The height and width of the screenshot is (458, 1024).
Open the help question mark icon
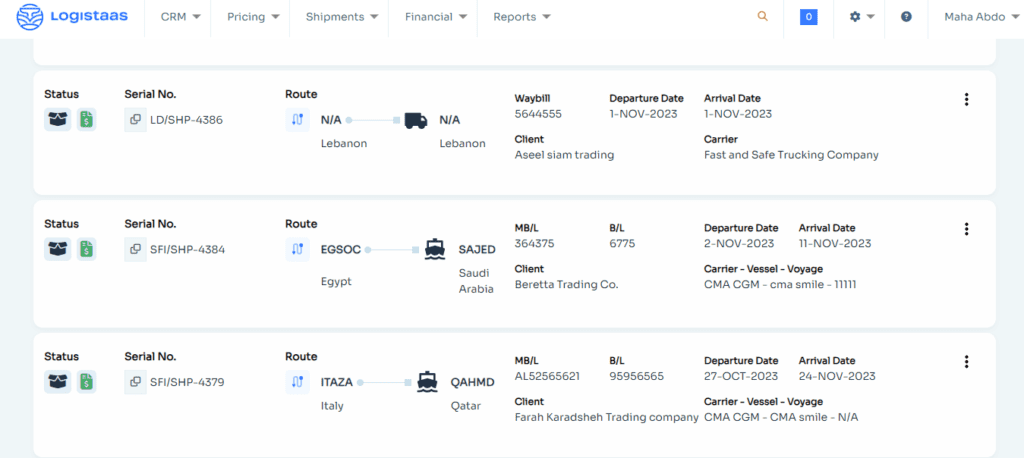[906, 17]
